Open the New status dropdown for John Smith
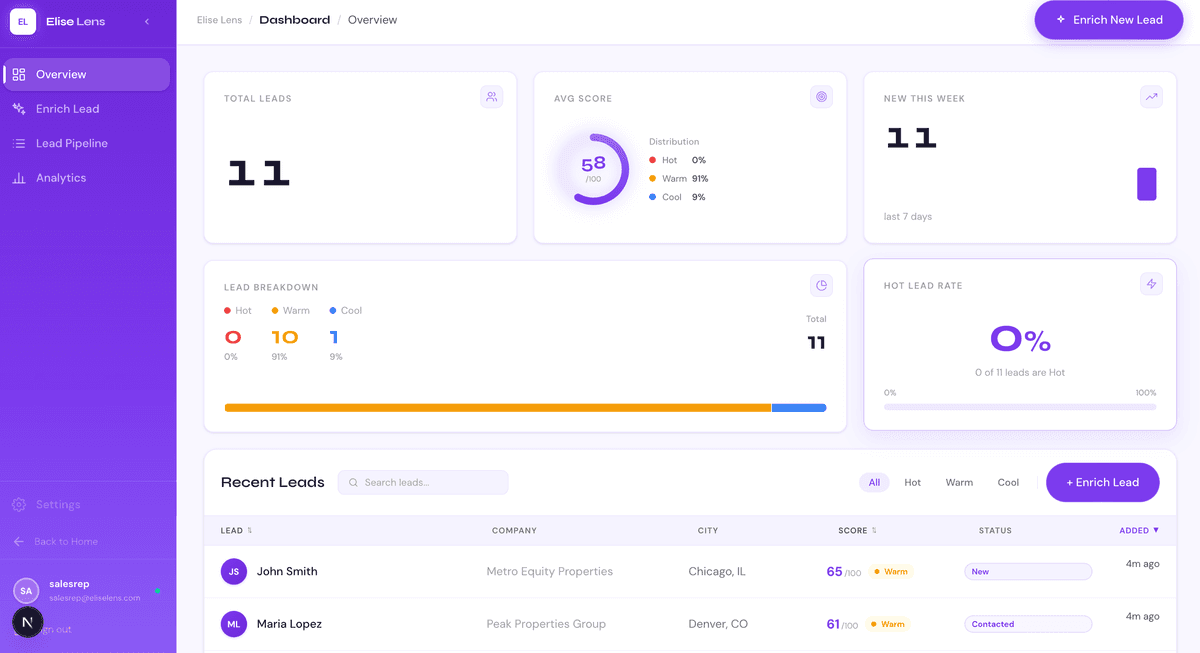 [x=1027, y=572]
